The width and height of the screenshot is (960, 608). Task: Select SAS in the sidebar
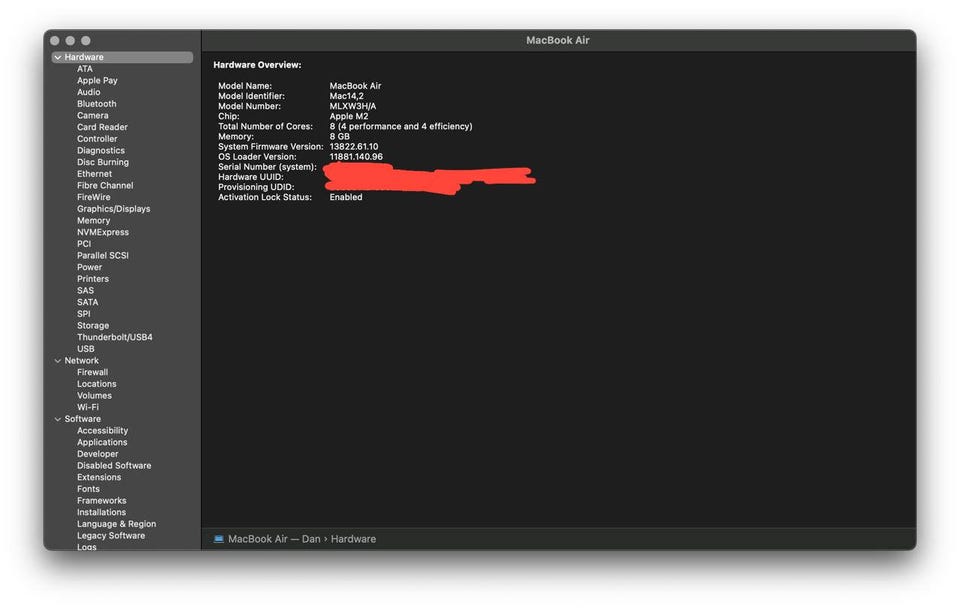85,290
